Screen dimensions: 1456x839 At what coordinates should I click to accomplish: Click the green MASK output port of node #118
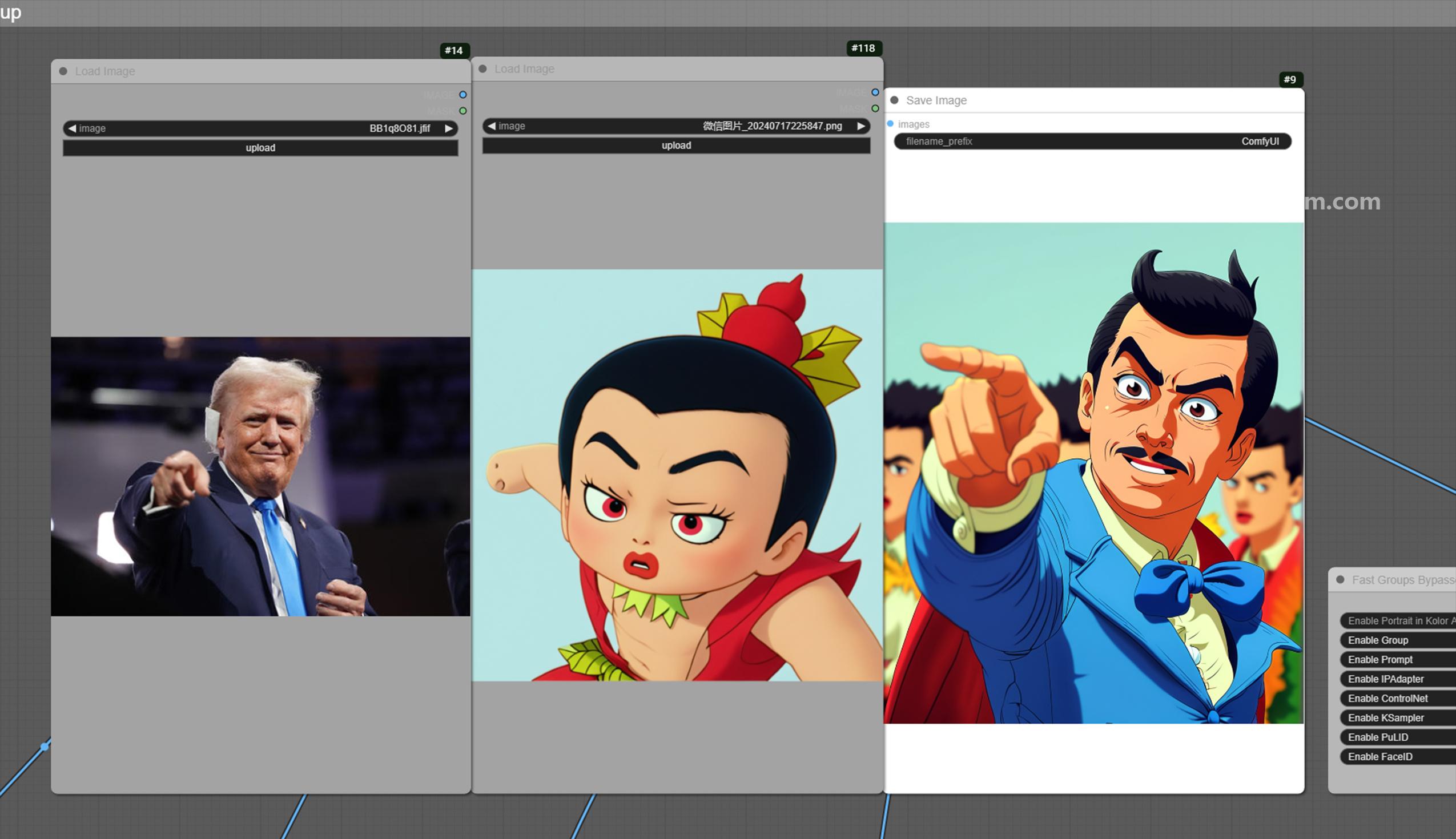pyautogui.click(x=875, y=108)
